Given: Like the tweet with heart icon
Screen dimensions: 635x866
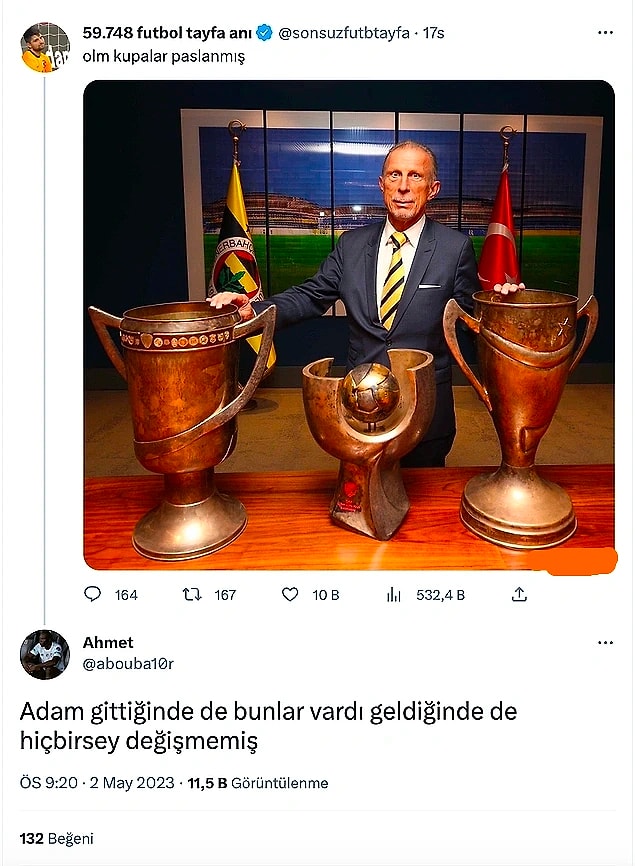Looking at the screenshot, I should tap(290, 594).
